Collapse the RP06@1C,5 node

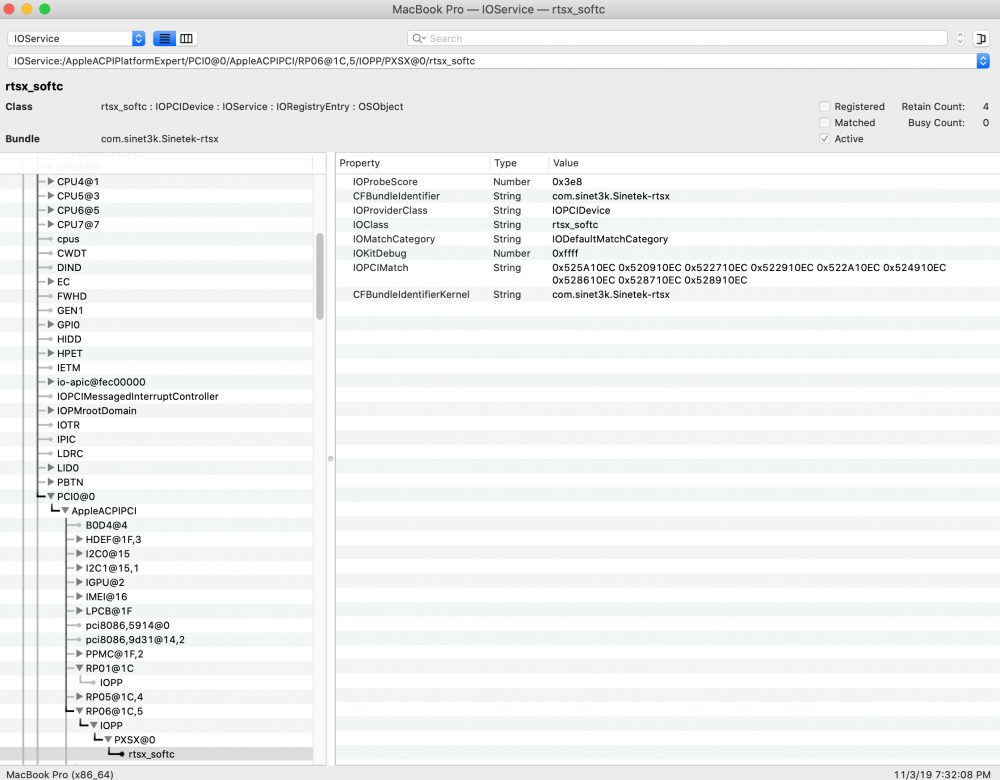pos(79,711)
